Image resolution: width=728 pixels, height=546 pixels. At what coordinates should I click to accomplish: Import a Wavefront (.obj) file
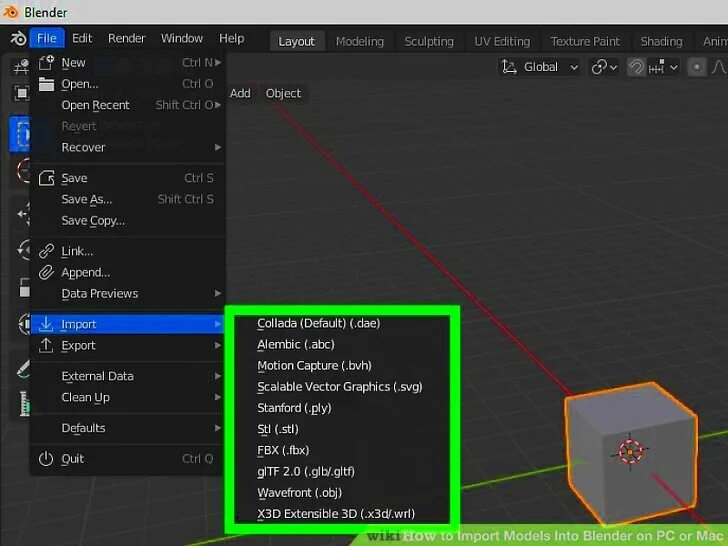pyautogui.click(x=342, y=493)
